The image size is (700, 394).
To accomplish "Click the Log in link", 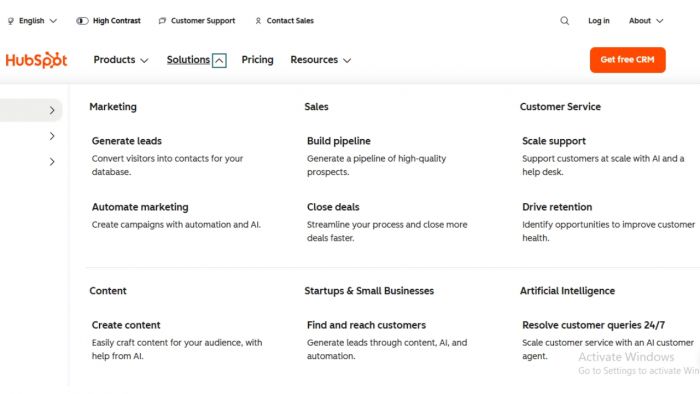I will (599, 21).
